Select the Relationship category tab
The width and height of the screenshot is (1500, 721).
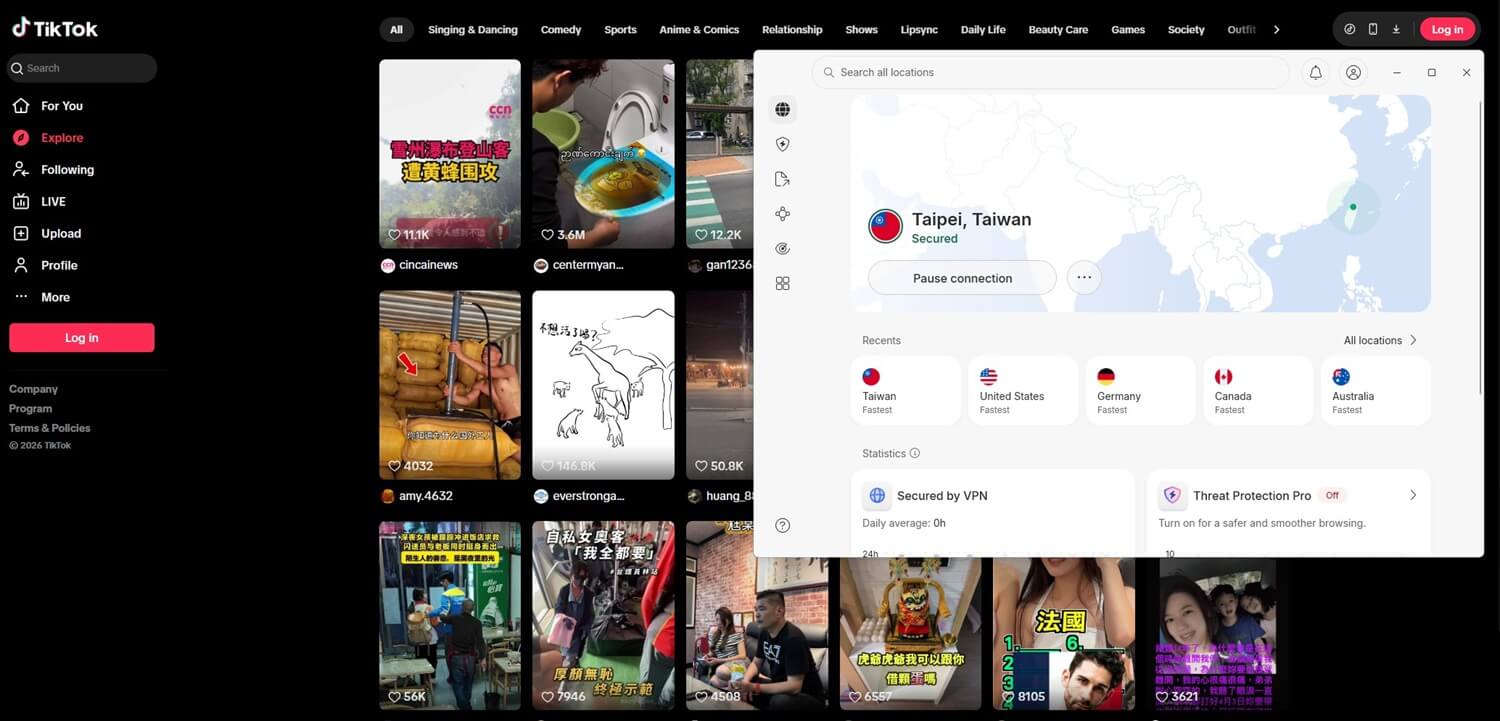792,30
